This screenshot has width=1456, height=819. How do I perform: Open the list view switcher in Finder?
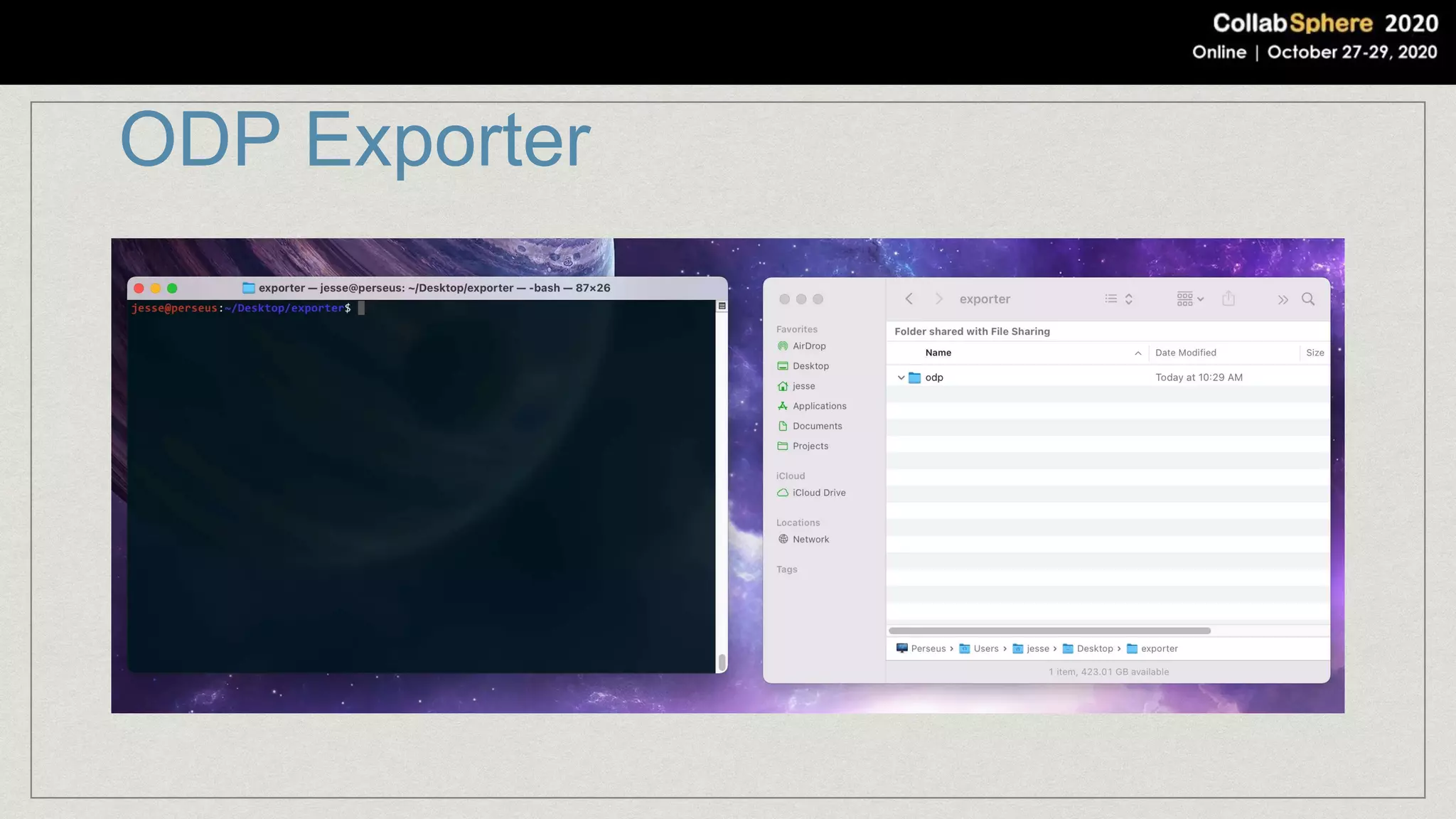coord(1118,299)
